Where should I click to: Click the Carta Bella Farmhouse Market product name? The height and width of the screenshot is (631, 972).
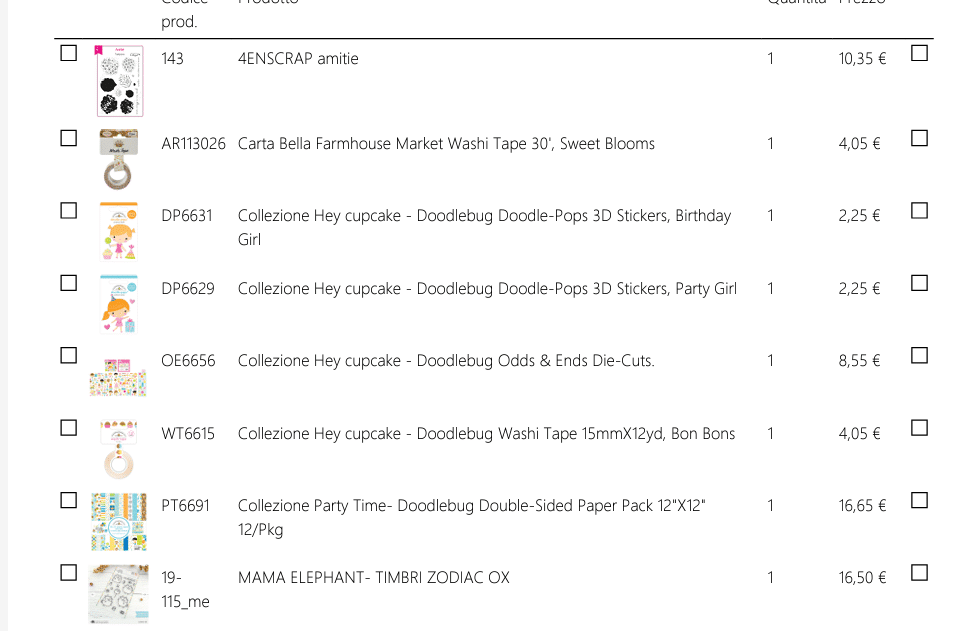coord(446,144)
